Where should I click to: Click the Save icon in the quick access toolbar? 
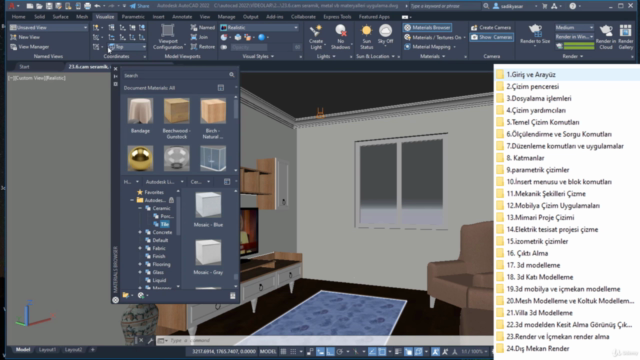[x=49, y=6]
